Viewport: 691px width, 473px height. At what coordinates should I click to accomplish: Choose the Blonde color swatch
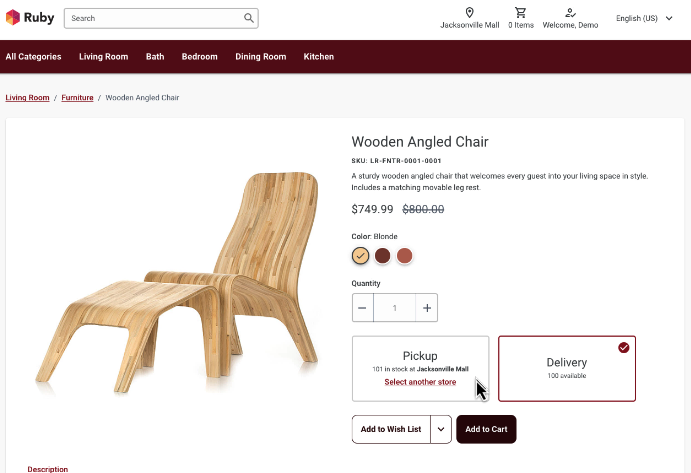point(361,256)
